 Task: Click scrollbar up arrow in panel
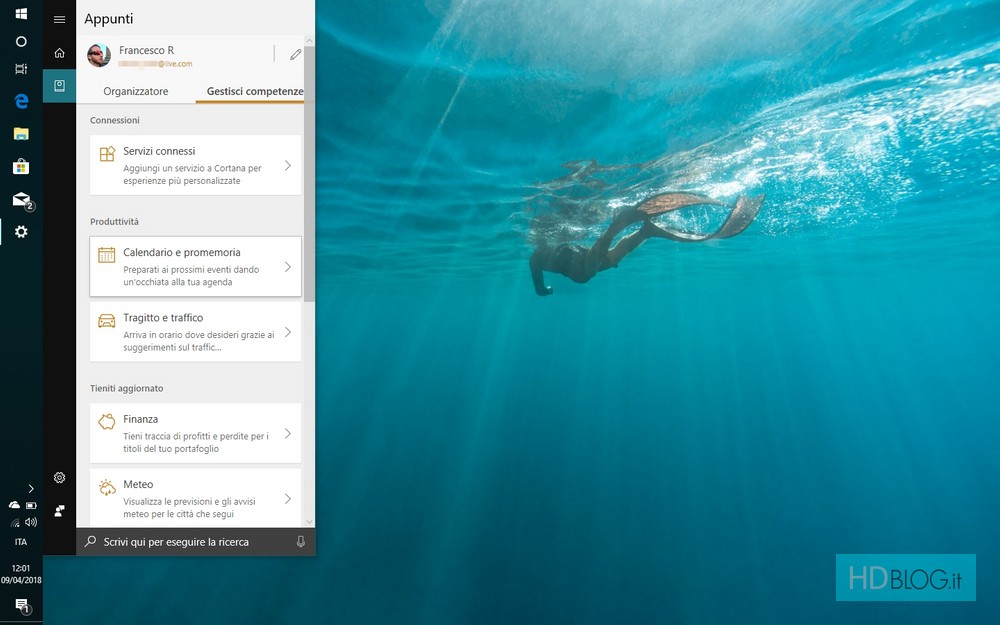pyautogui.click(x=309, y=41)
